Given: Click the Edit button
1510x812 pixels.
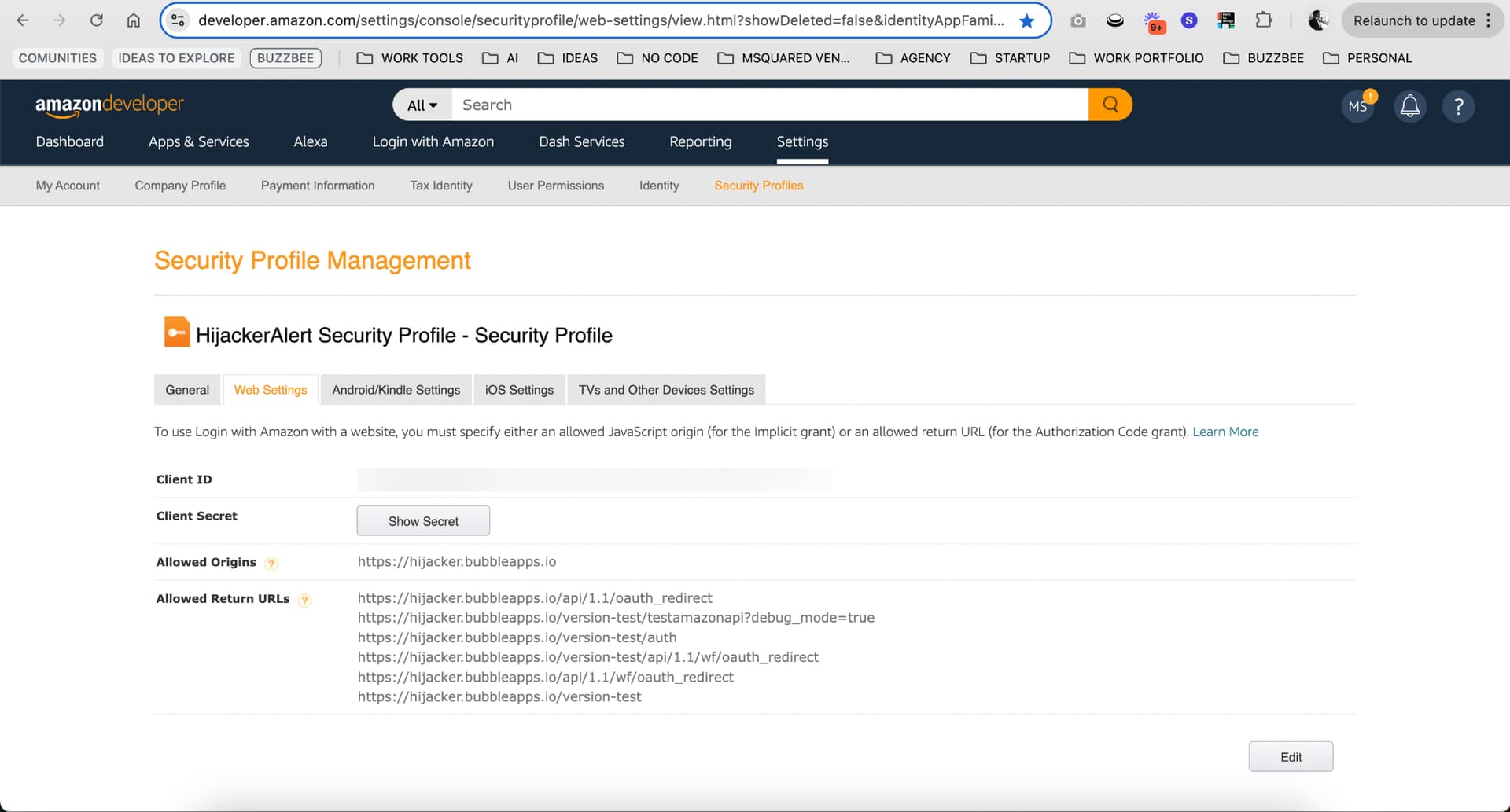Looking at the screenshot, I should click(1291, 757).
